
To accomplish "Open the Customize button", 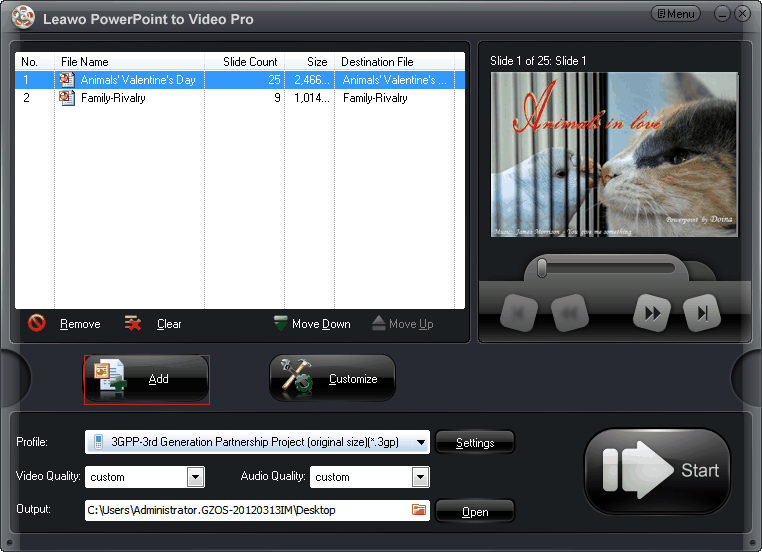I will pos(332,379).
